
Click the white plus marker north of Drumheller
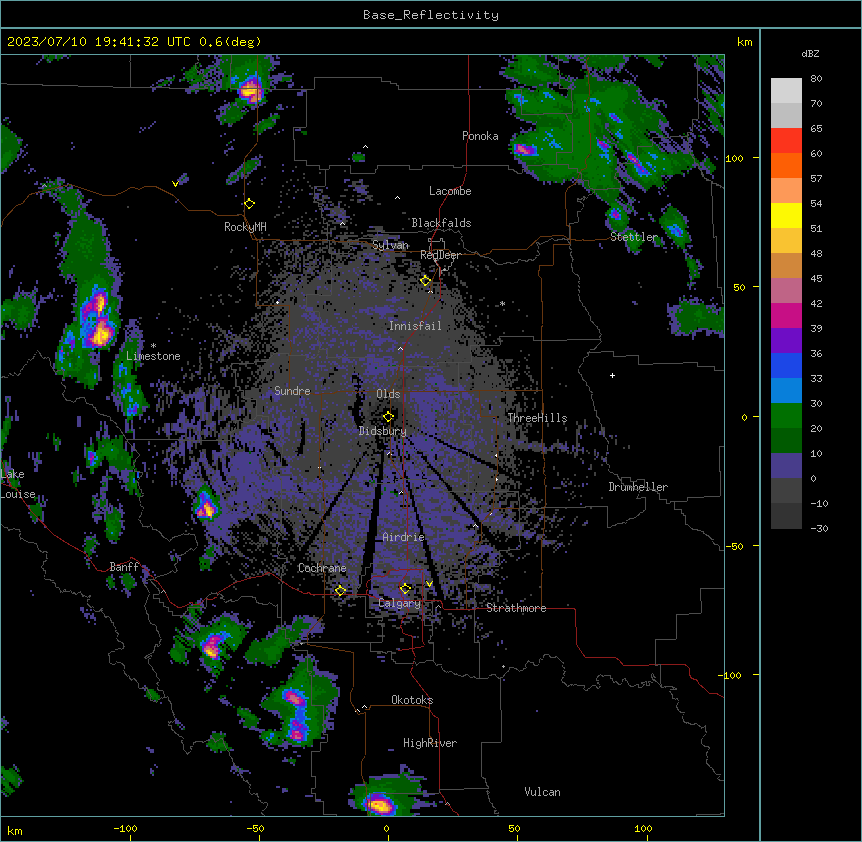[x=612, y=375]
